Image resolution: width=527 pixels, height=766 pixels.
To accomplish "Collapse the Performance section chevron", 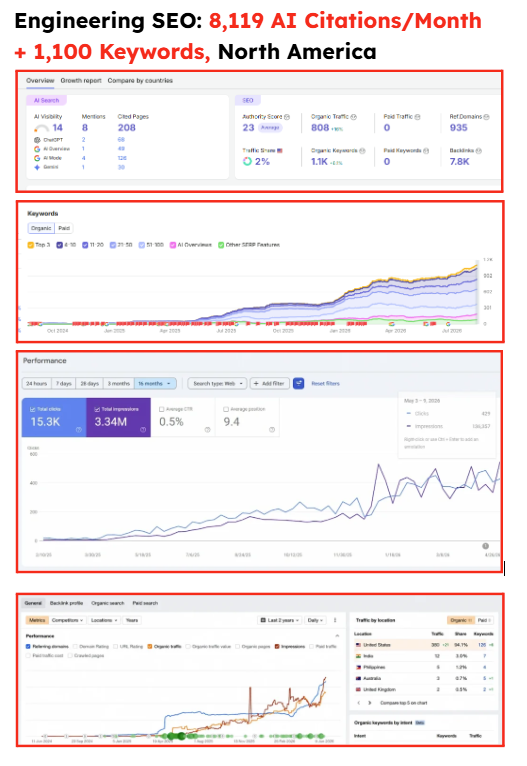I will pyautogui.click(x=337, y=636).
